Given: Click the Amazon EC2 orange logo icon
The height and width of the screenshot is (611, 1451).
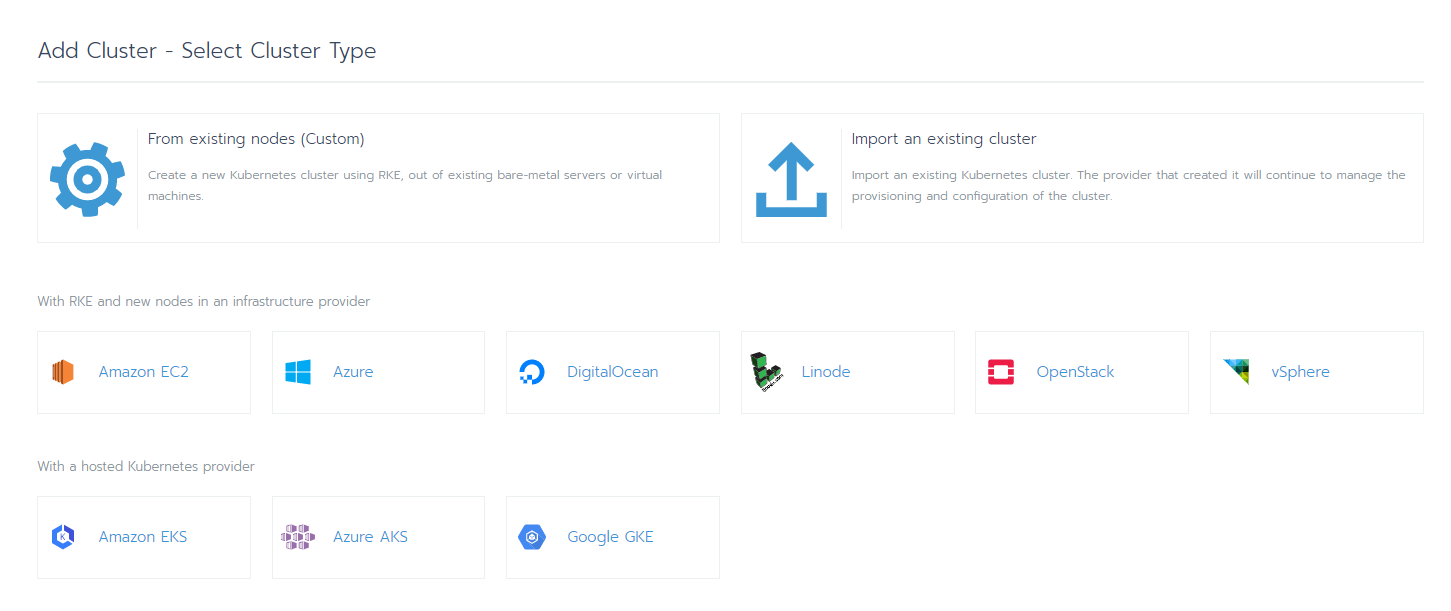Looking at the screenshot, I should coord(63,372).
